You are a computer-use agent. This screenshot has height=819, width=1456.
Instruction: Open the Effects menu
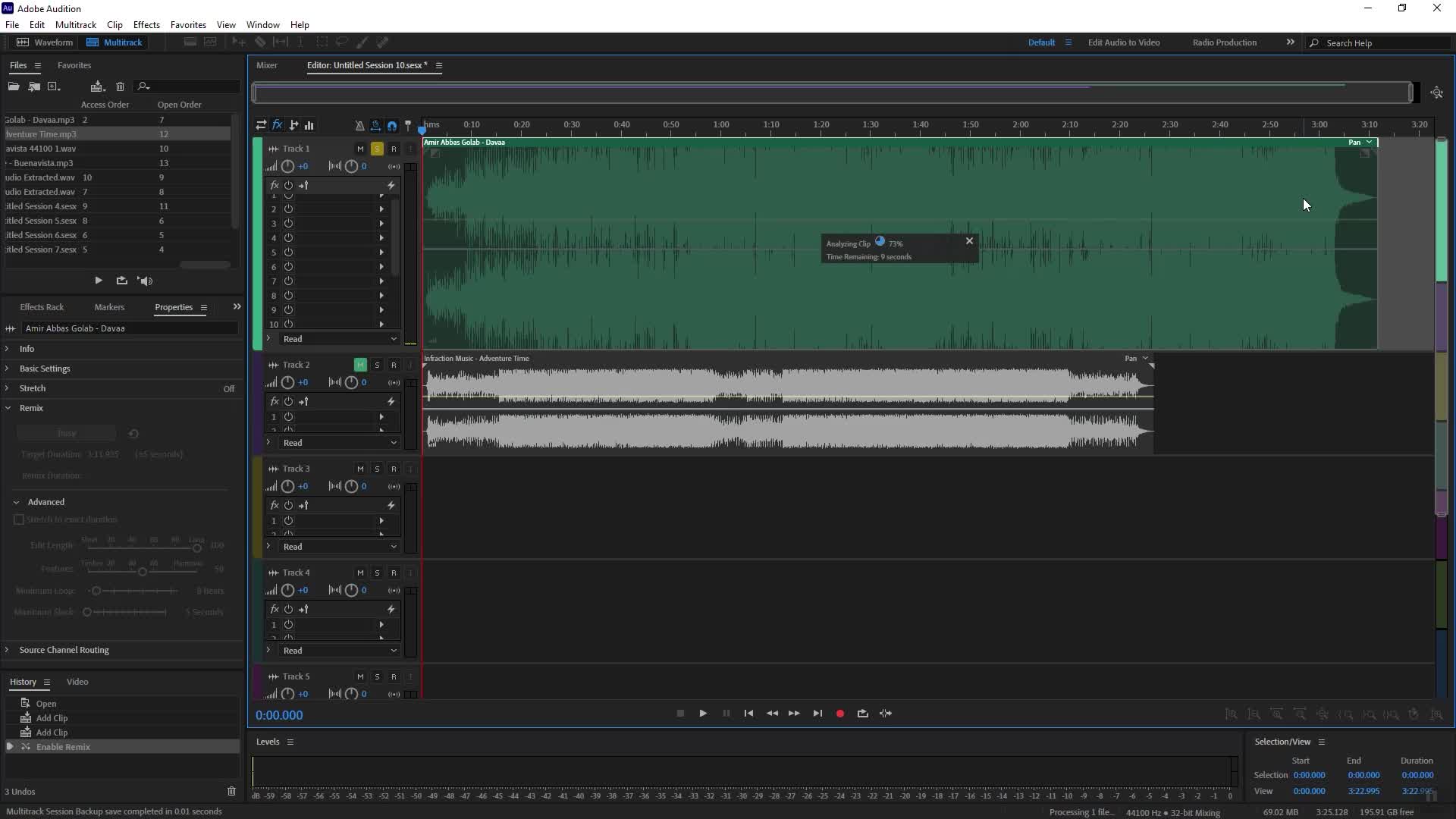point(146,24)
